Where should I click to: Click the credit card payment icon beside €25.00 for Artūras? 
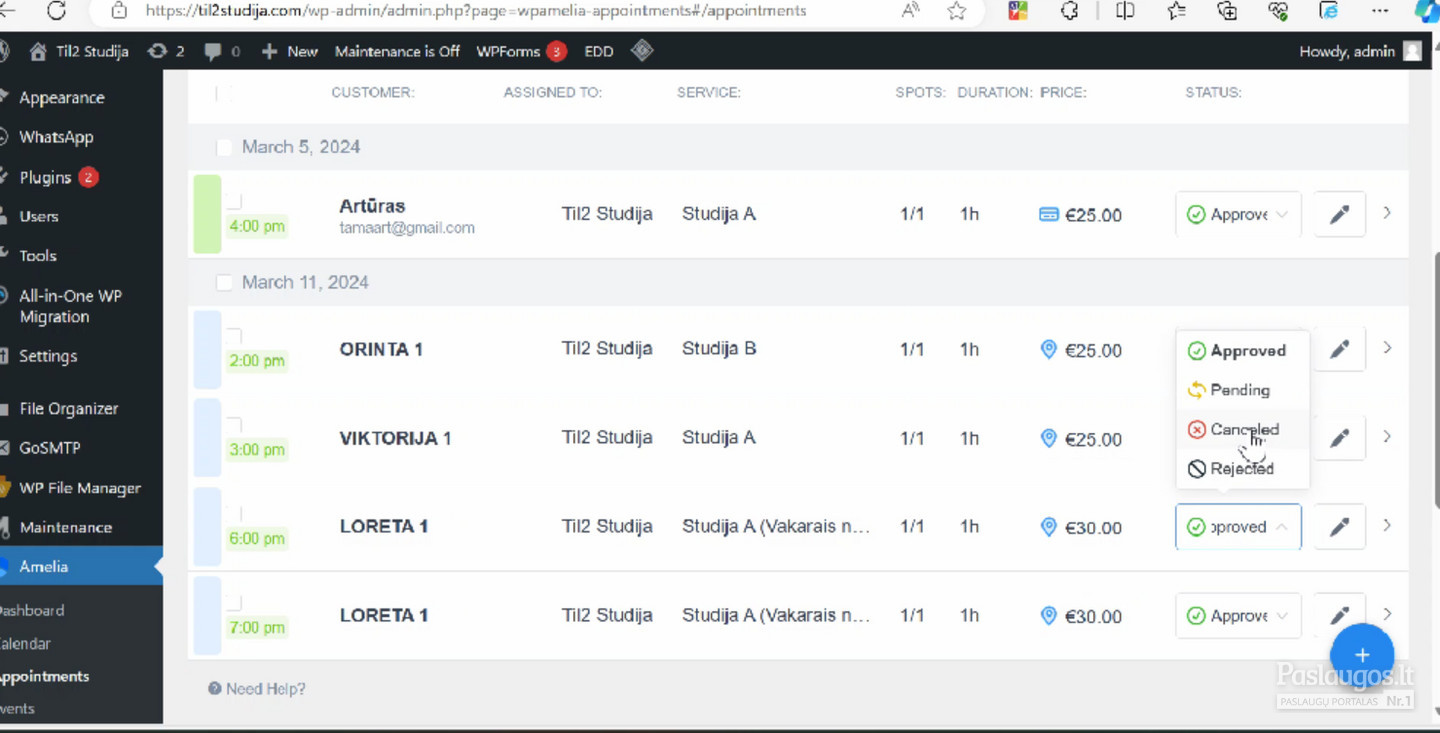coord(1048,214)
